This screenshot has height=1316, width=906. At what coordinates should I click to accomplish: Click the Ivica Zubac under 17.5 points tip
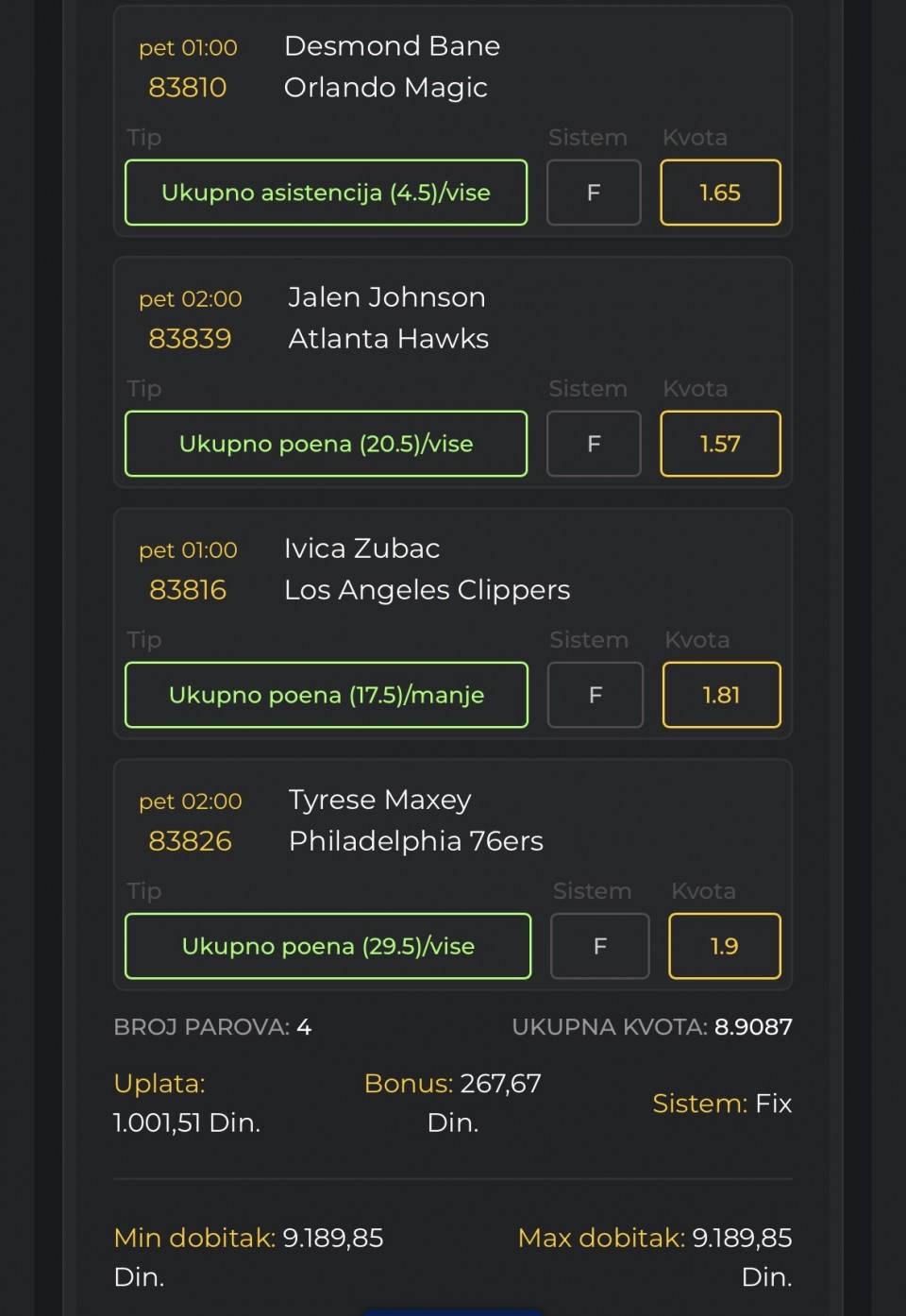click(x=326, y=695)
